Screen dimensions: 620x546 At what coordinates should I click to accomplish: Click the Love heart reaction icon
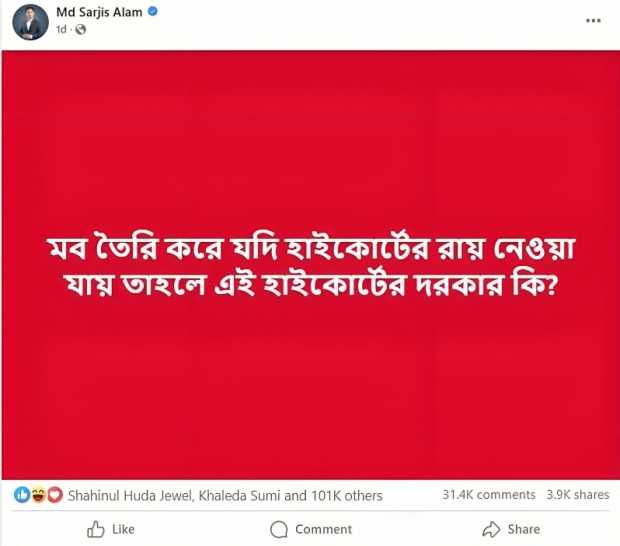click(55, 495)
